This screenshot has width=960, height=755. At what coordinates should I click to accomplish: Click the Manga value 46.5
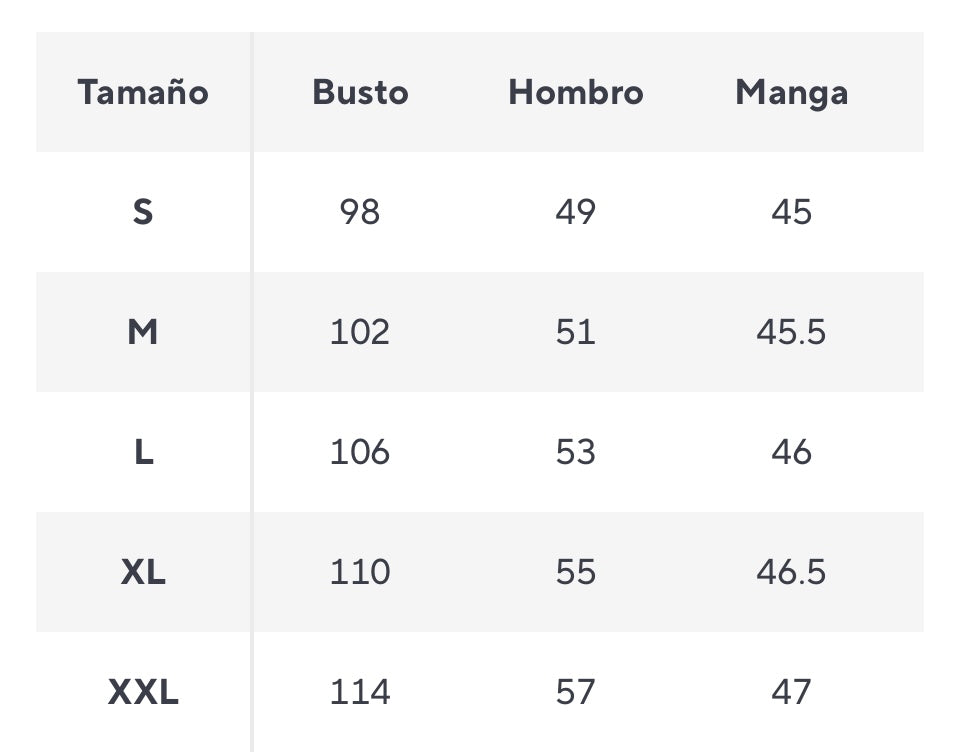point(791,572)
